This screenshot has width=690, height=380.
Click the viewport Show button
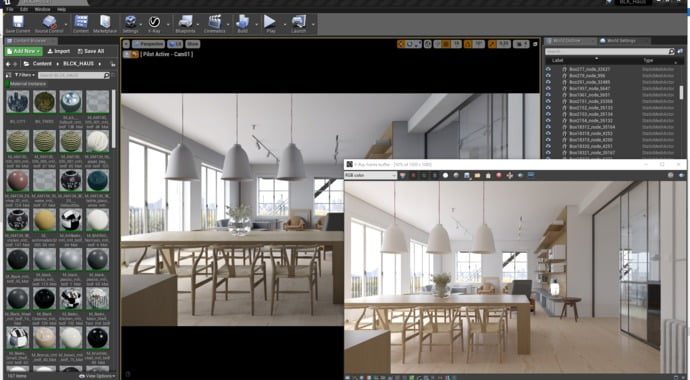click(x=193, y=44)
